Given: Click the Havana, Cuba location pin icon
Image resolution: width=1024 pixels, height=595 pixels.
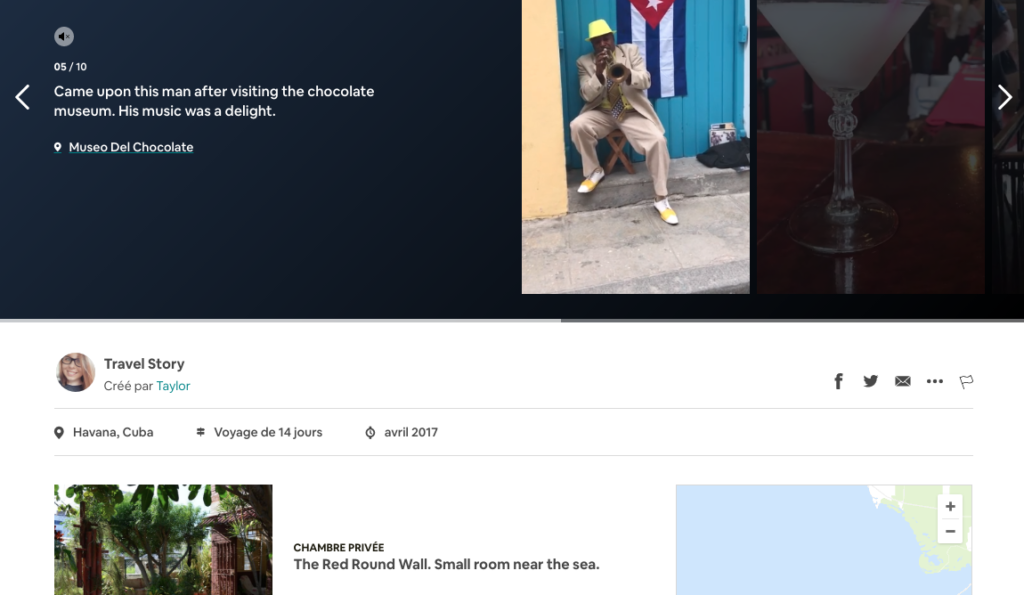Looking at the screenshot, I should tap(59, 432).
